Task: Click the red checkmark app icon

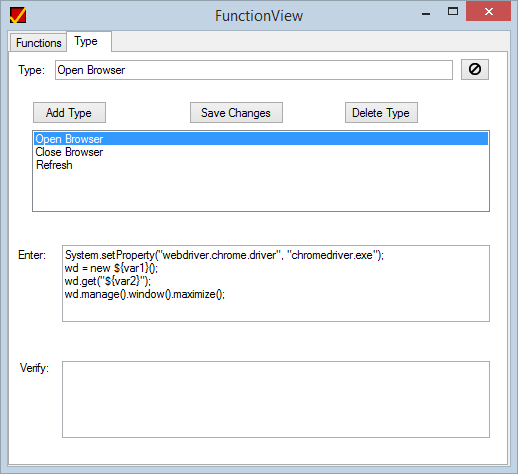Action: click(18, 15)
